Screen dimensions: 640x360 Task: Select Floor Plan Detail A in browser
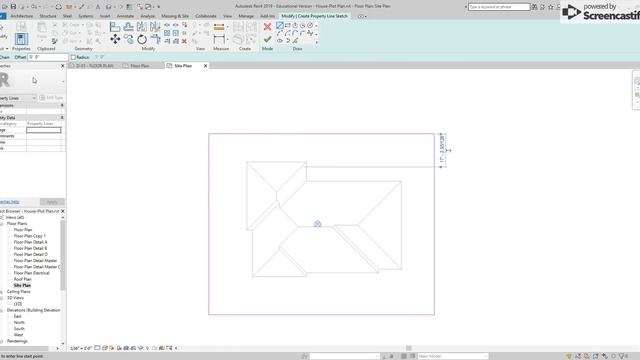click(30, 242)
